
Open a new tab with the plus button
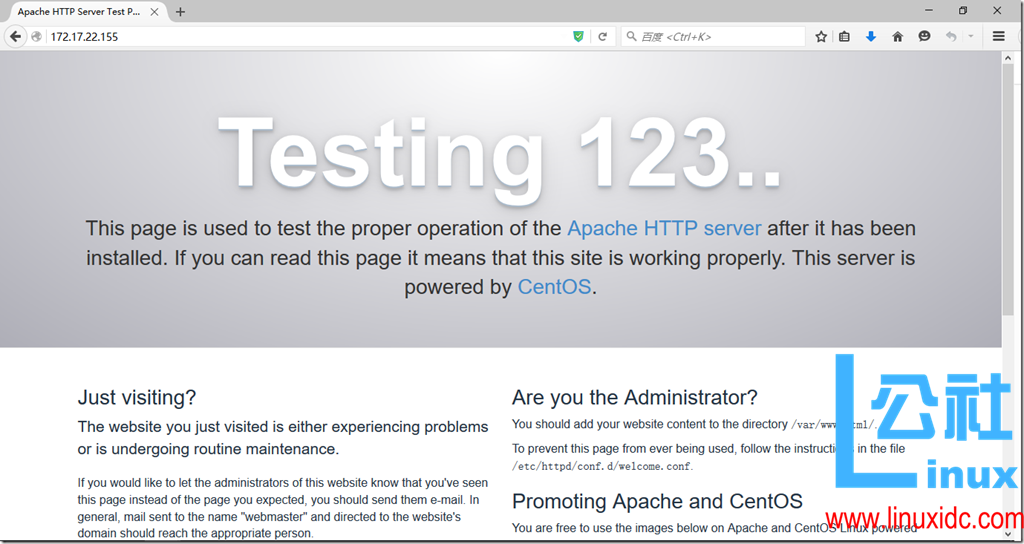click(180, 12)
